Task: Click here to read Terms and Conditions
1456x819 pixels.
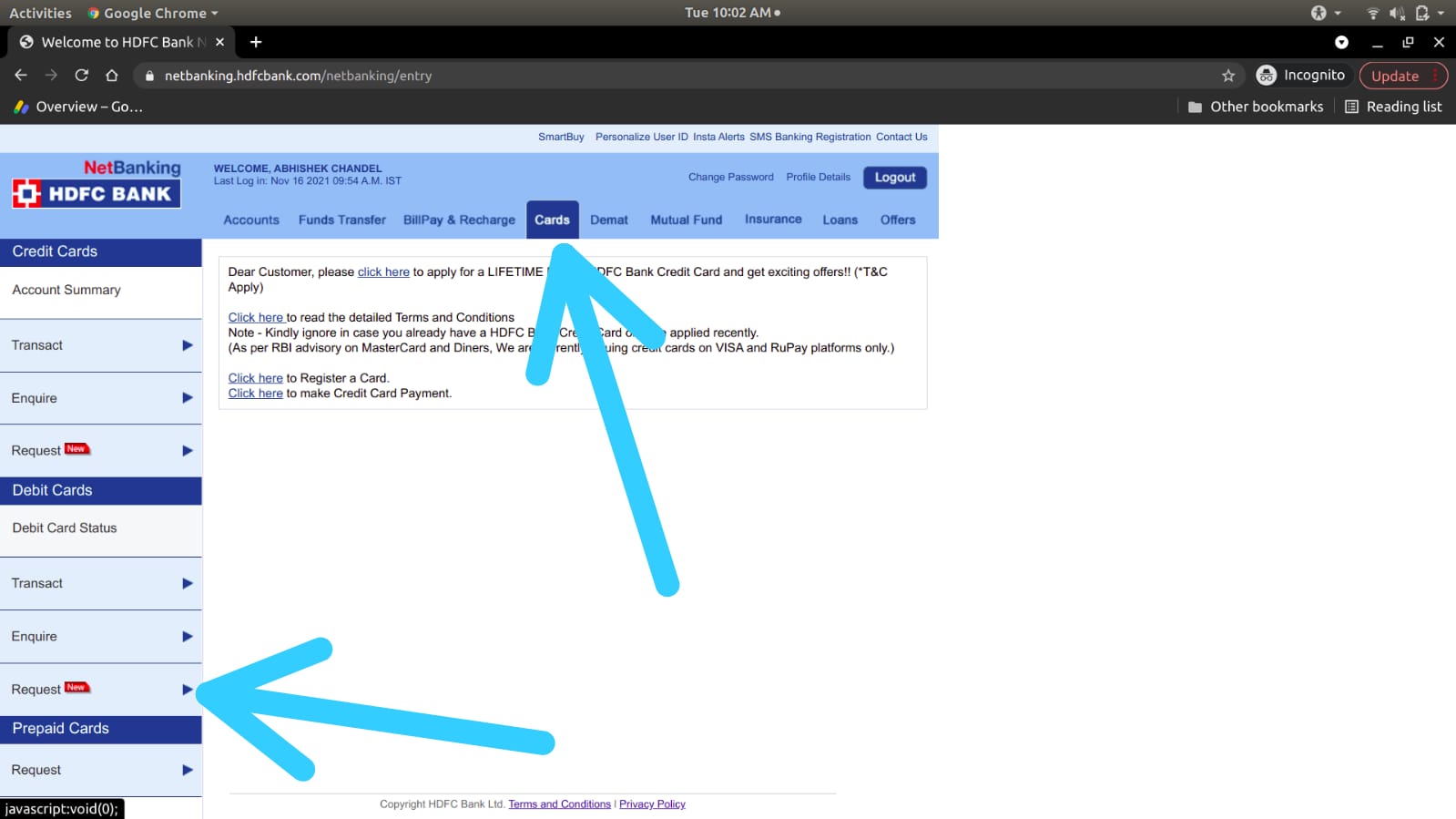Action: [256, 317]
